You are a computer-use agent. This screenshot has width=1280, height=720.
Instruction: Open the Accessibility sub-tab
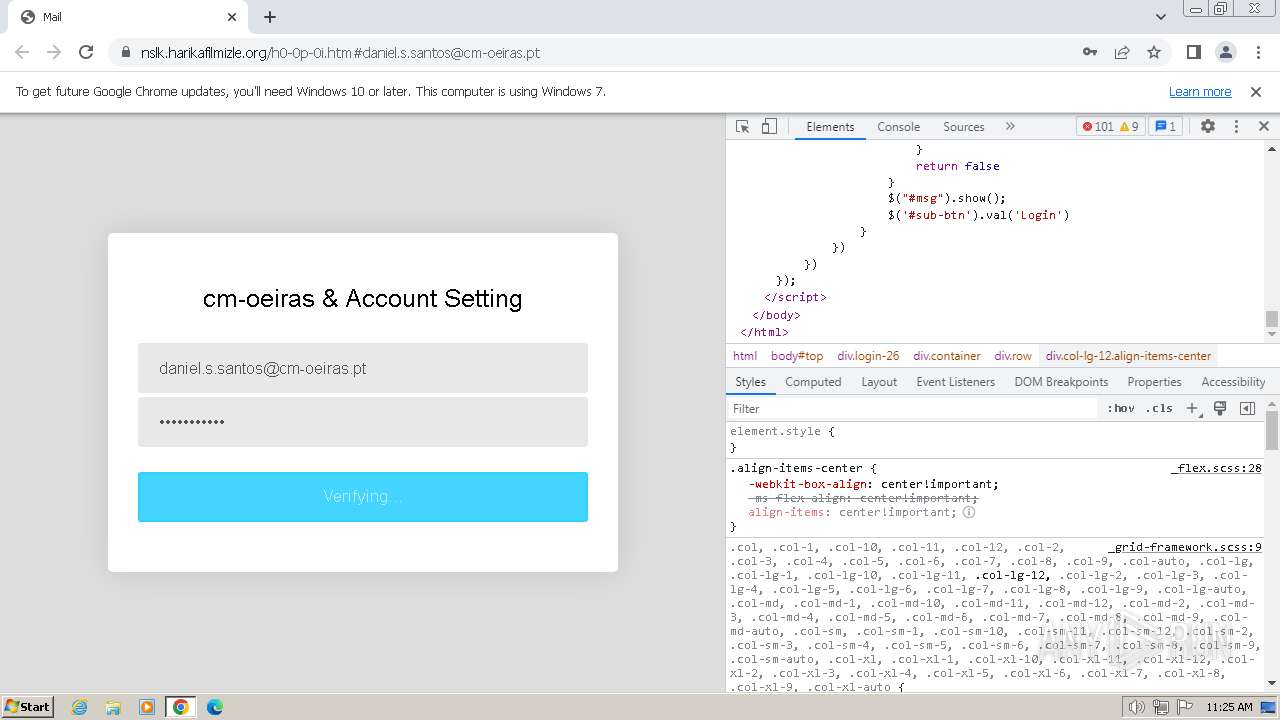coord(1233,382)
